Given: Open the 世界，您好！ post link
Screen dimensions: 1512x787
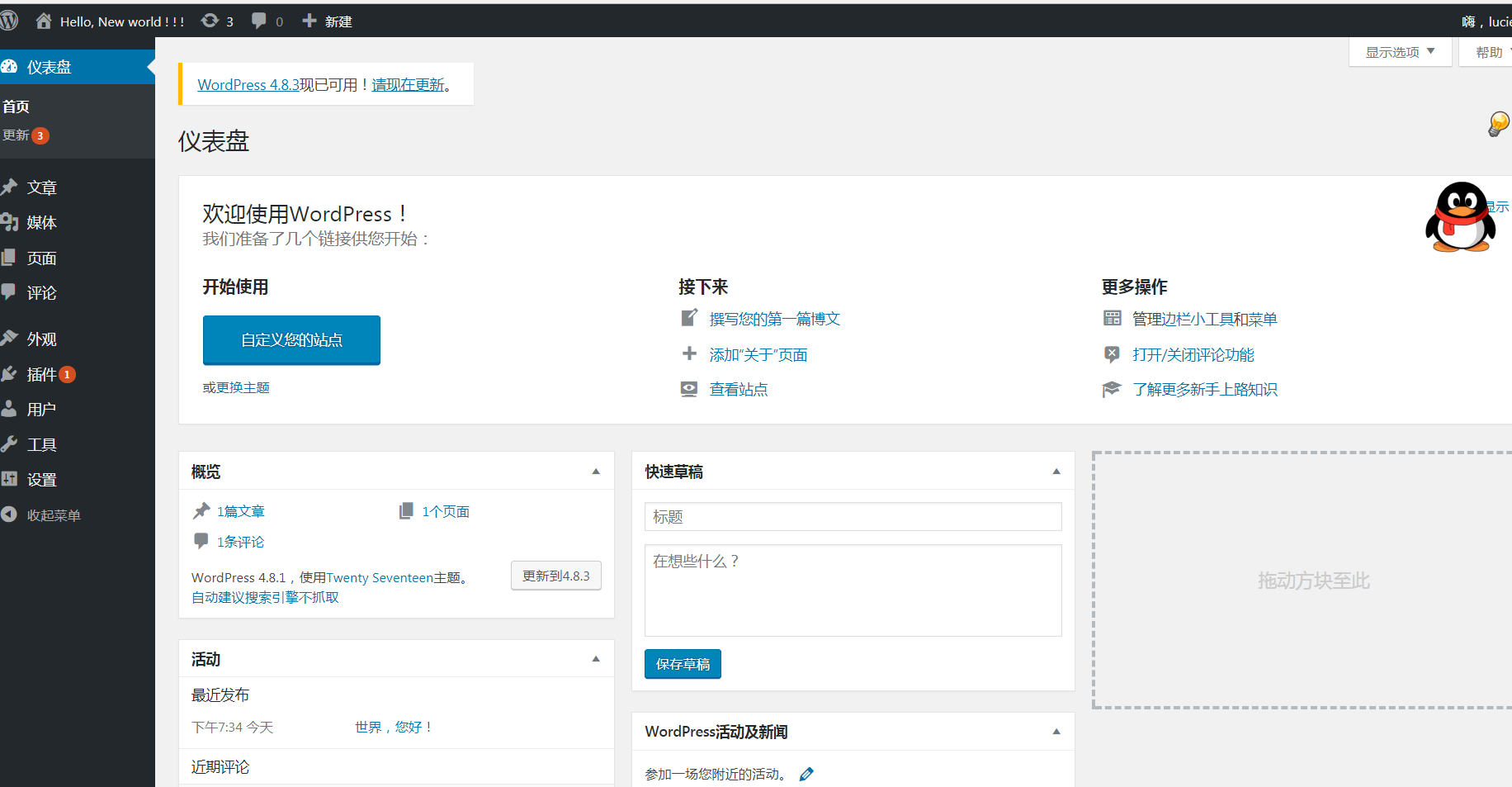Looking at the screenshot, I should click(394, 727).
